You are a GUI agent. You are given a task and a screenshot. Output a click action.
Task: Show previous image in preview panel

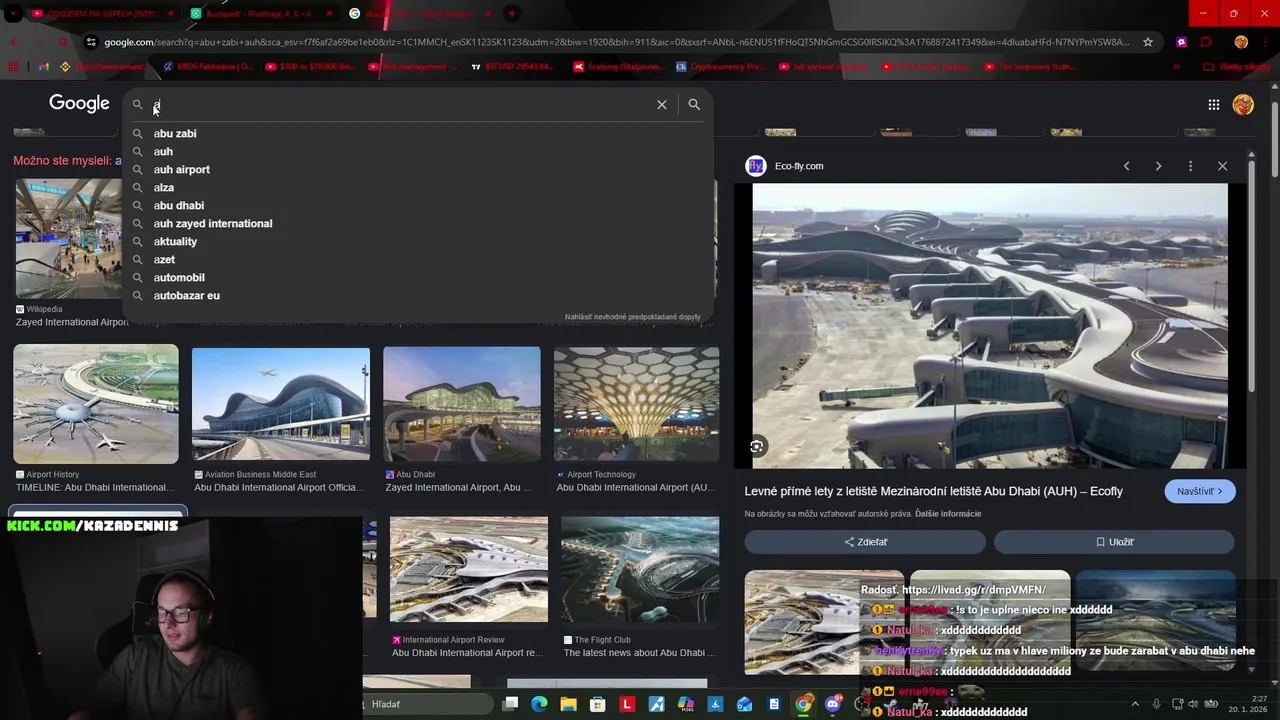click(1126, 166)
